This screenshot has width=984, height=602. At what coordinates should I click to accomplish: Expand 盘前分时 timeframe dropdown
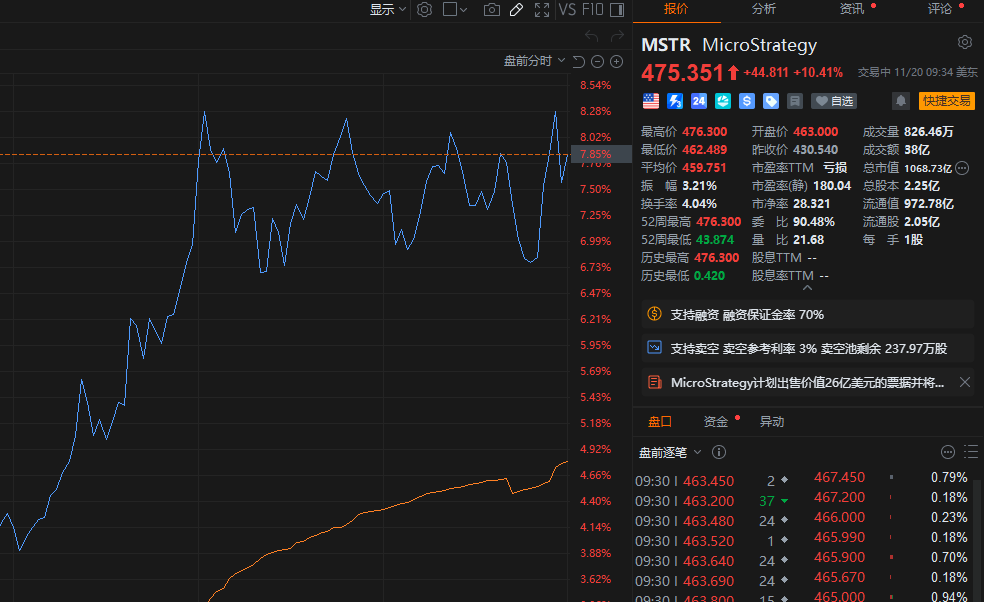click(535, 61)
